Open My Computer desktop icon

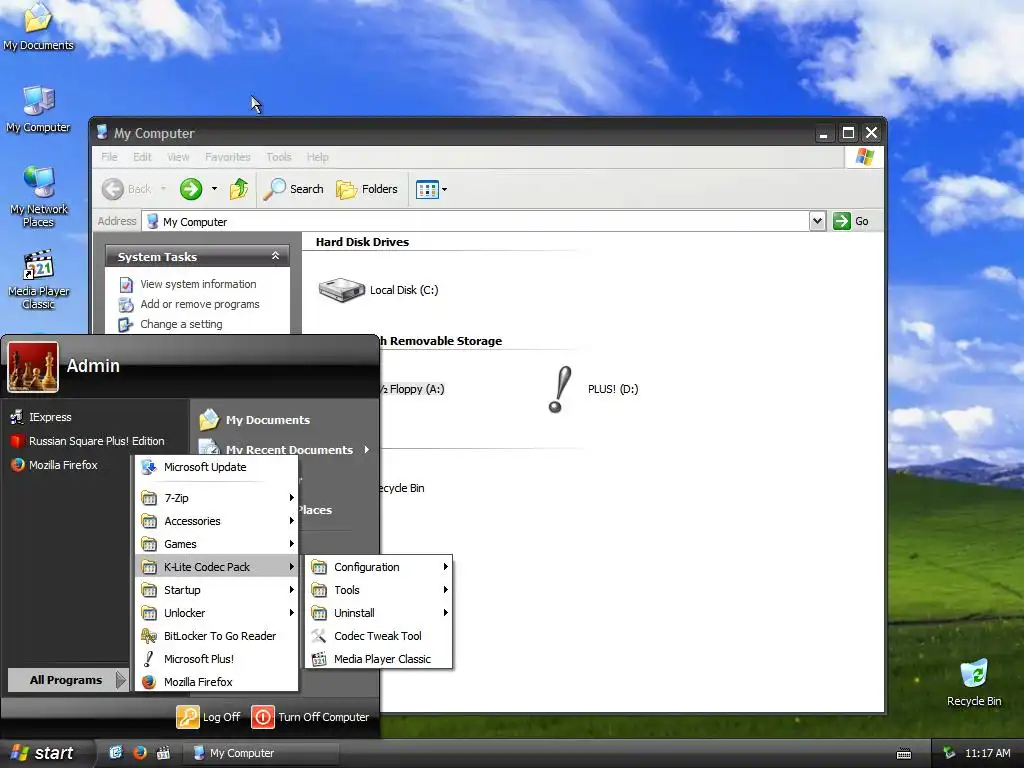point(38,108)
